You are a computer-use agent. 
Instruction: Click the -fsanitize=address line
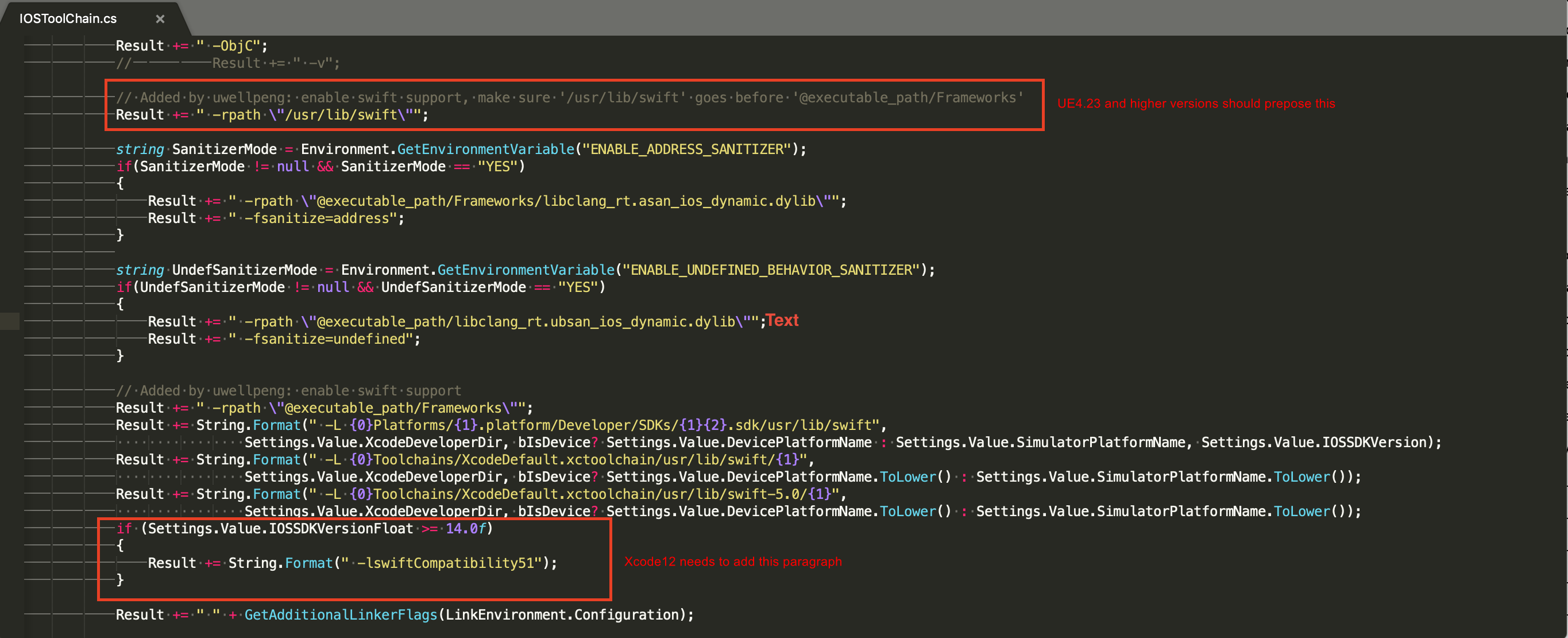point(276,218)
